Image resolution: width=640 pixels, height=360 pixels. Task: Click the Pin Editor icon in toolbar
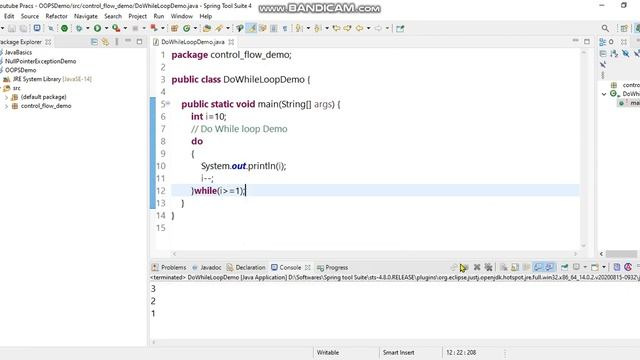(x=400, y=28)
